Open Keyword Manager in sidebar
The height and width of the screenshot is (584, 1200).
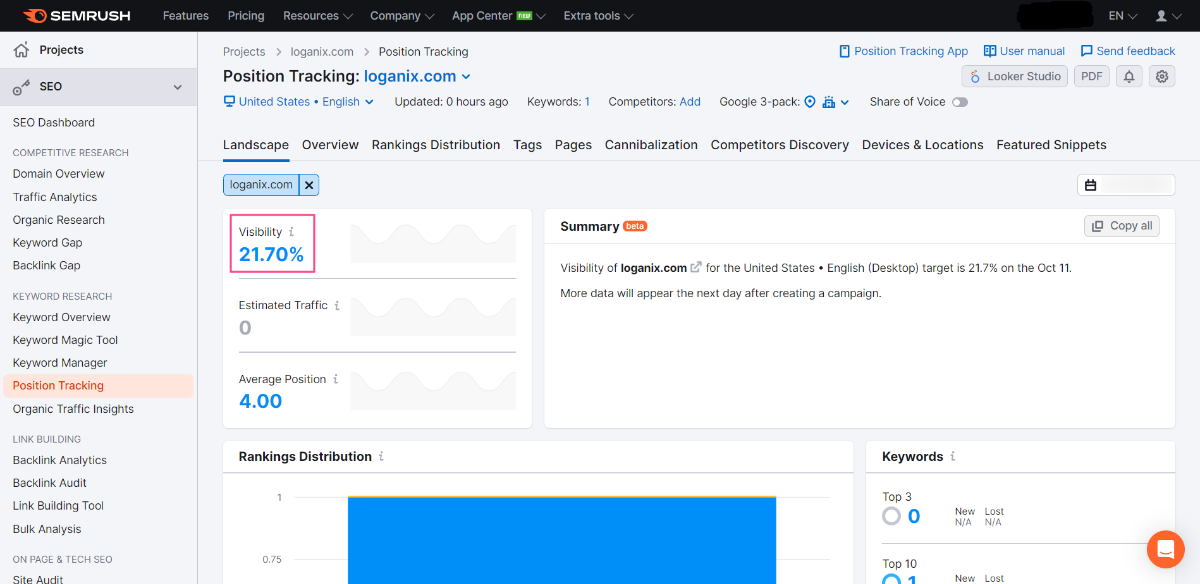point(60,363)
